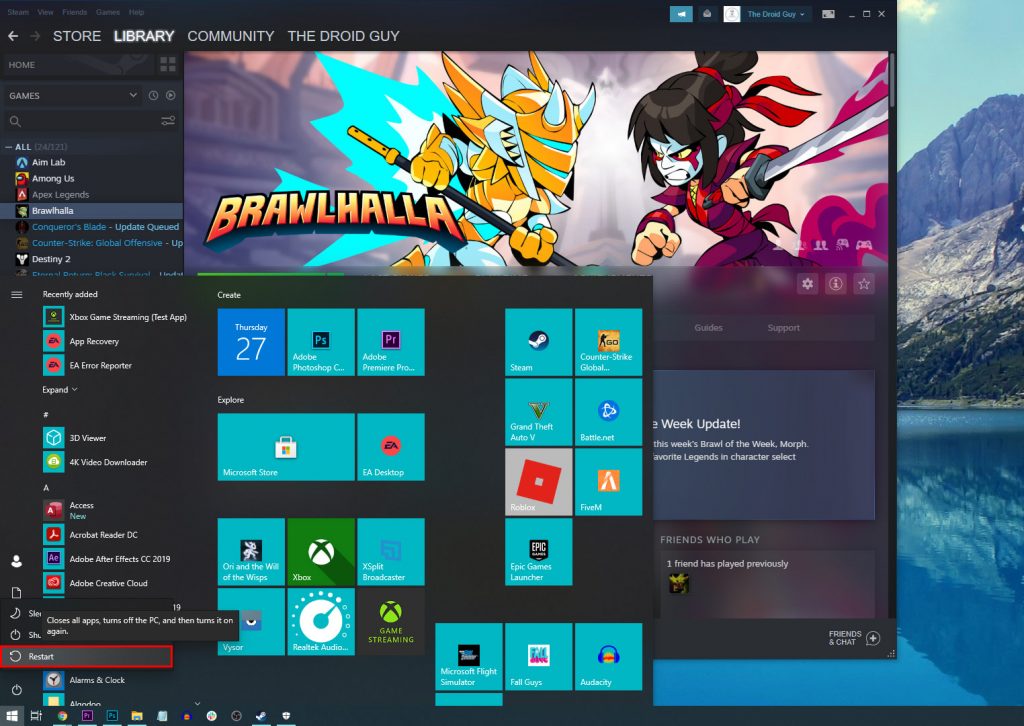Screen dimensions: 1024x726
Task: Open Chrome from the taskbar
Action: coord(62,716)
